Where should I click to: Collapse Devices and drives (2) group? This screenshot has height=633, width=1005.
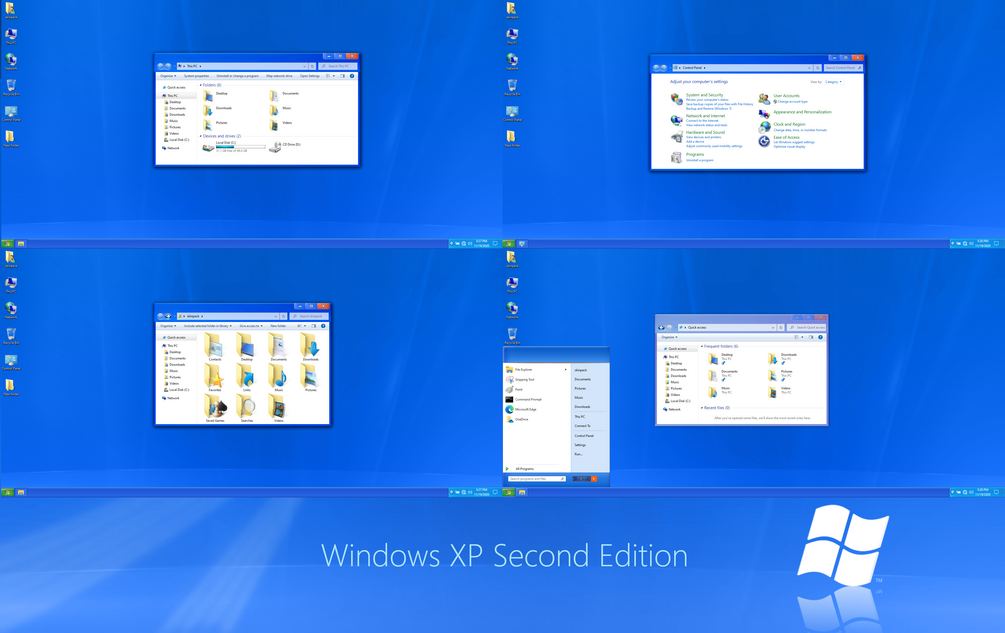pyautogui.click(x=220, y=136)
